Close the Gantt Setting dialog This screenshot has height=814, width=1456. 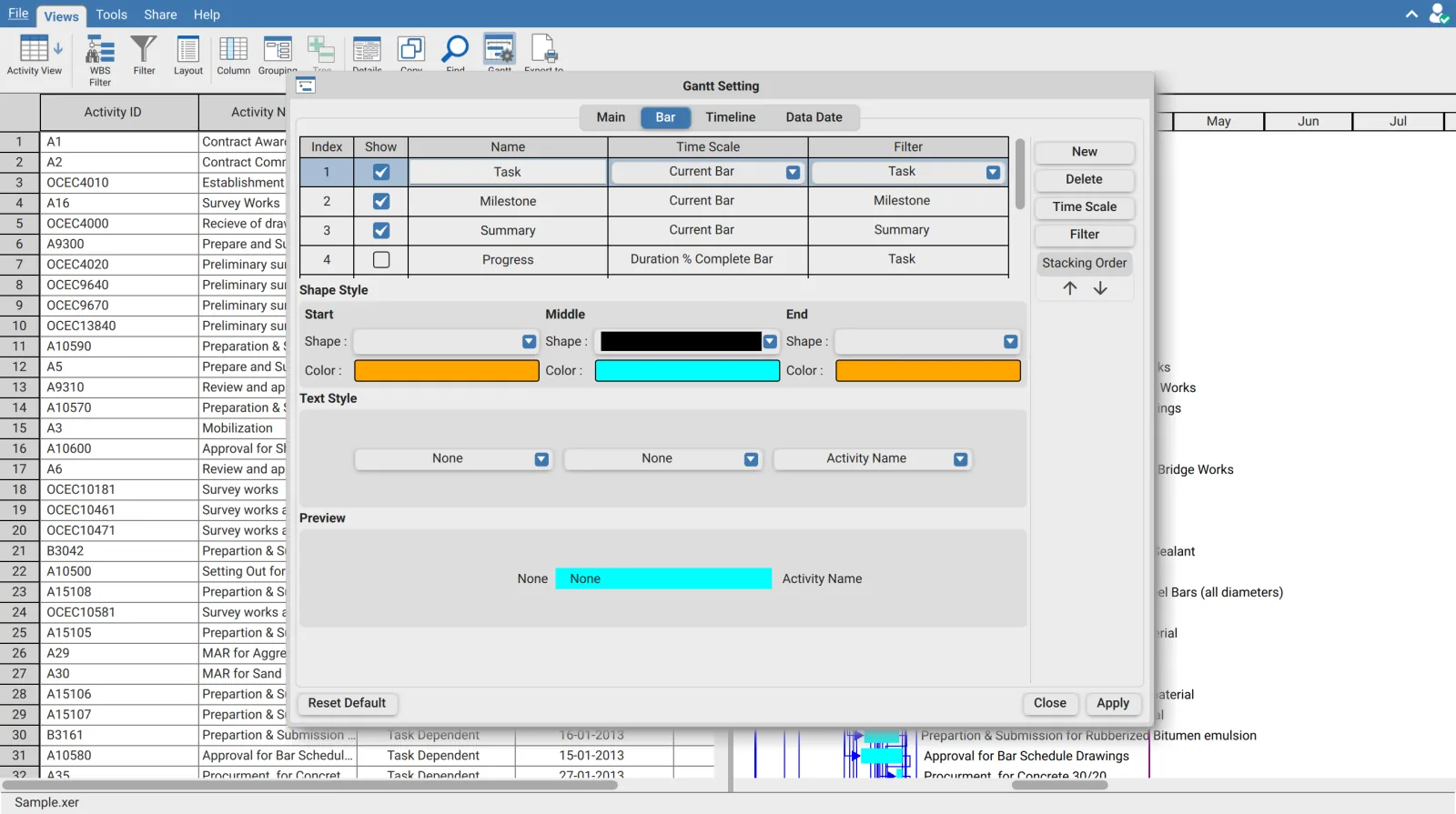[x=1050, y=703]
